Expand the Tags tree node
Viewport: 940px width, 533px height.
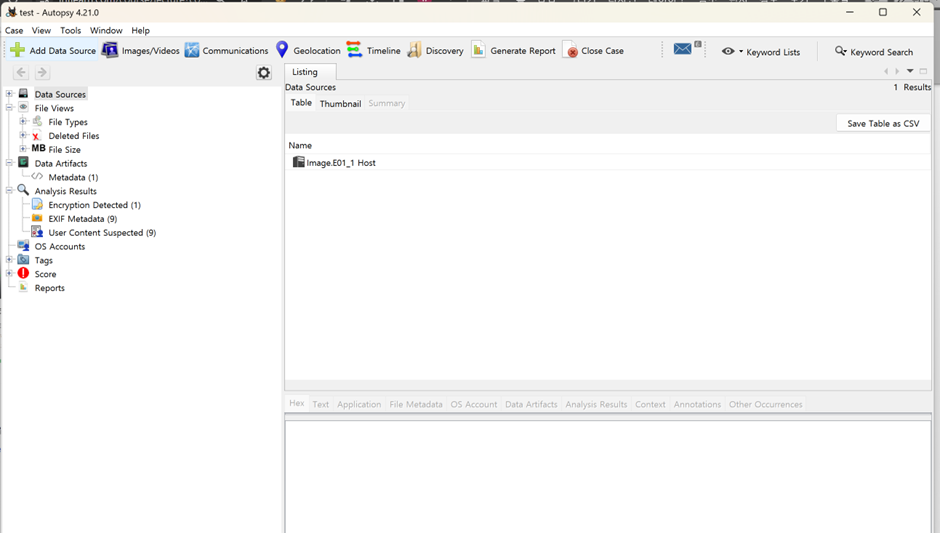click(x=10, y=260)
